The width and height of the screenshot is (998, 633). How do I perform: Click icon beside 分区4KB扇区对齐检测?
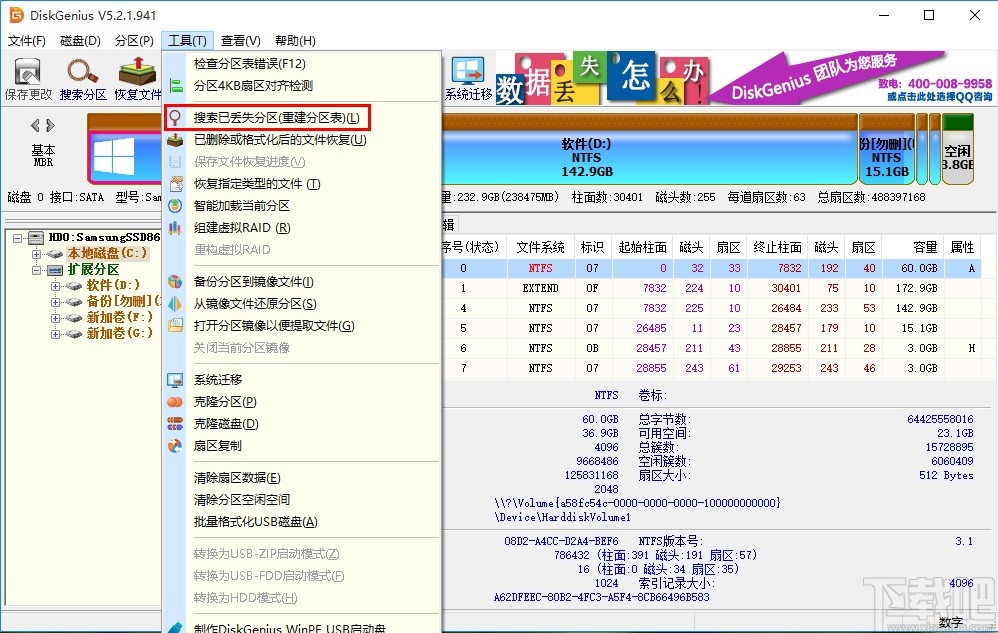pyautogui.click(x=176, y=85)
